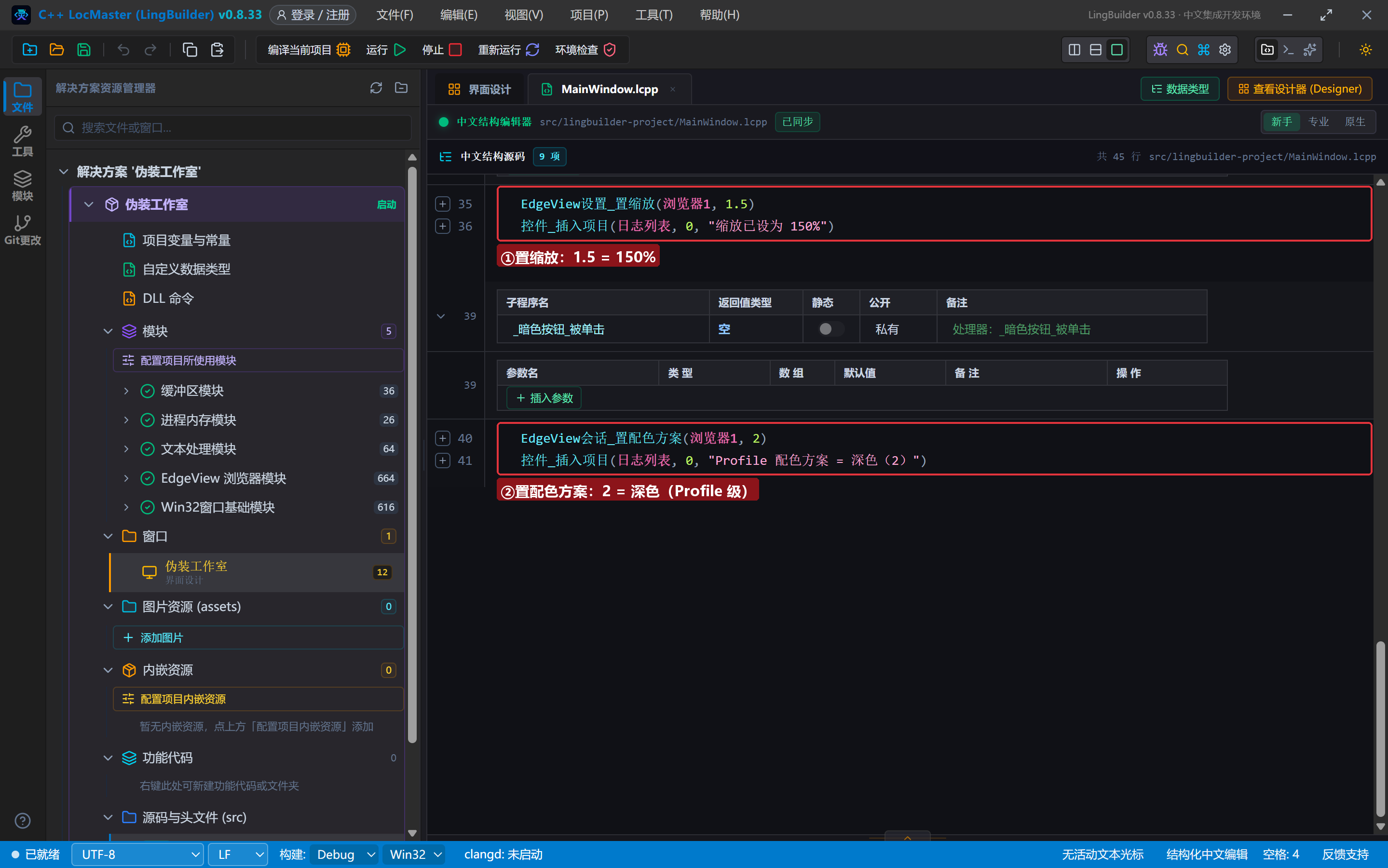Collapse the 模块 tree node

pyautogui.click(x=108, y=331)
